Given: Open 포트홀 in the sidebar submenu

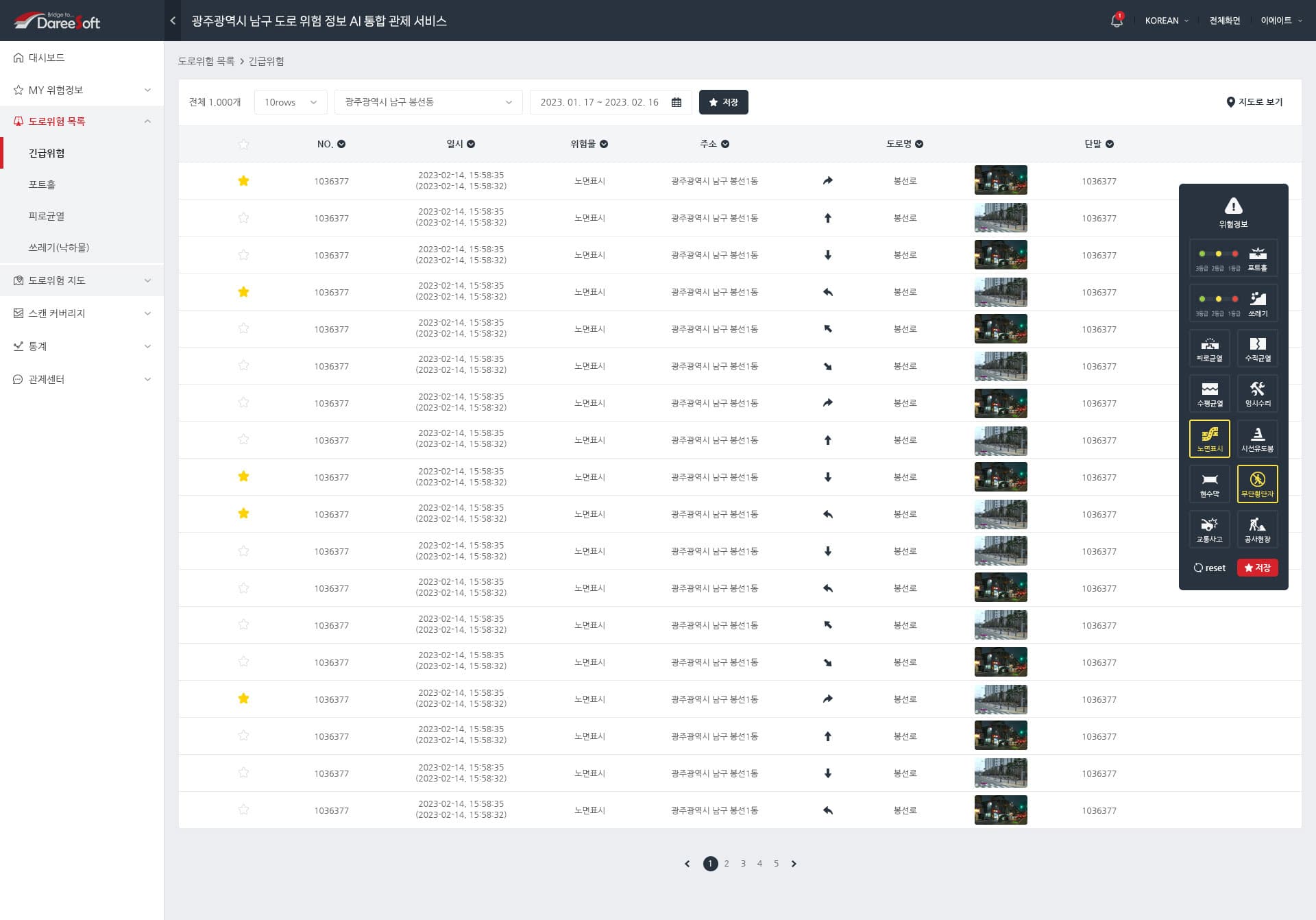Looking at the screenshot, I should tap(42, 184).
